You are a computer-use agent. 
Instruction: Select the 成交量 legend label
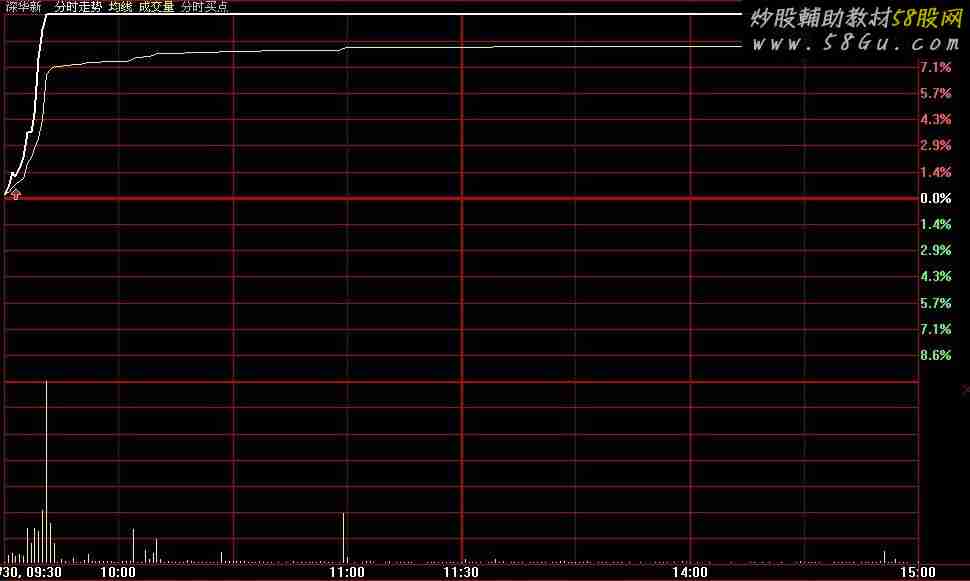tap(157, 7)
